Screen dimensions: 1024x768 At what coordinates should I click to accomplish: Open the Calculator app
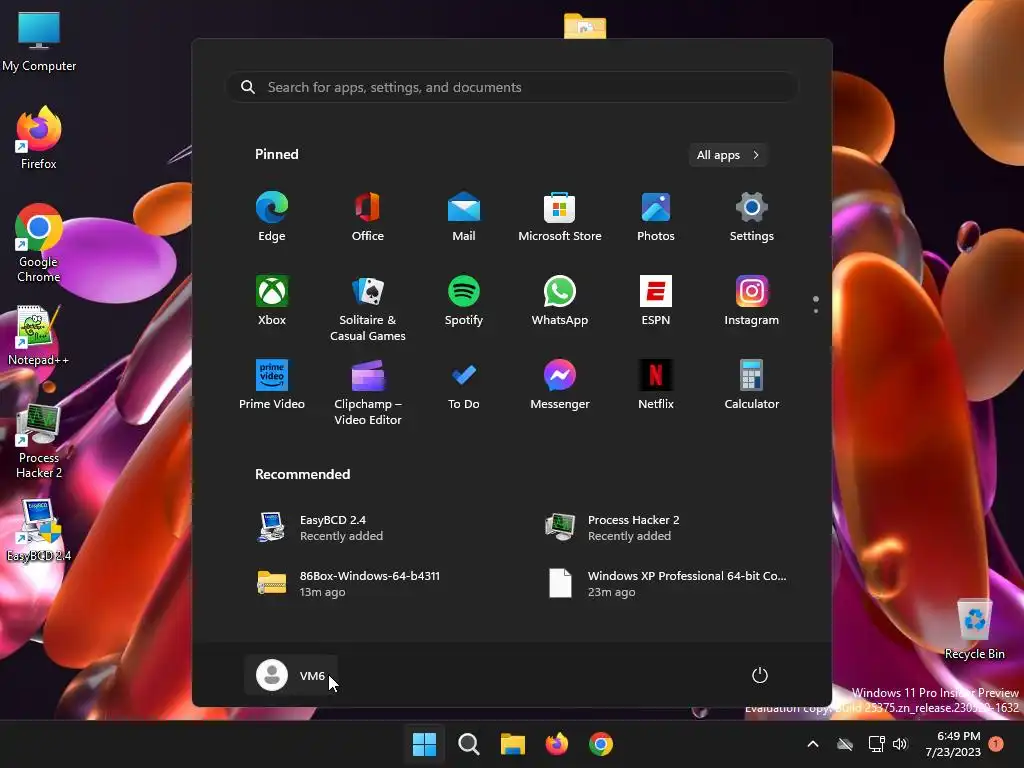[752, 385]
